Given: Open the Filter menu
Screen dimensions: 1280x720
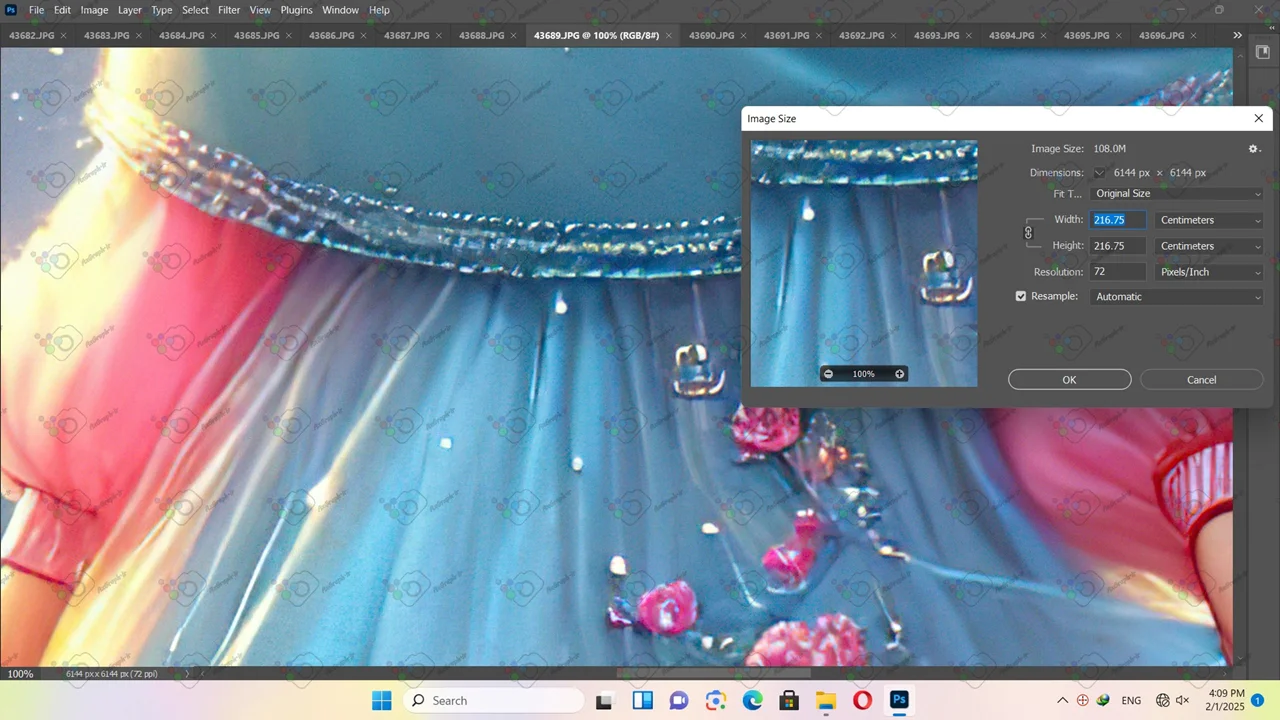Looking at the screenshot, I should [x=229, y=10].
